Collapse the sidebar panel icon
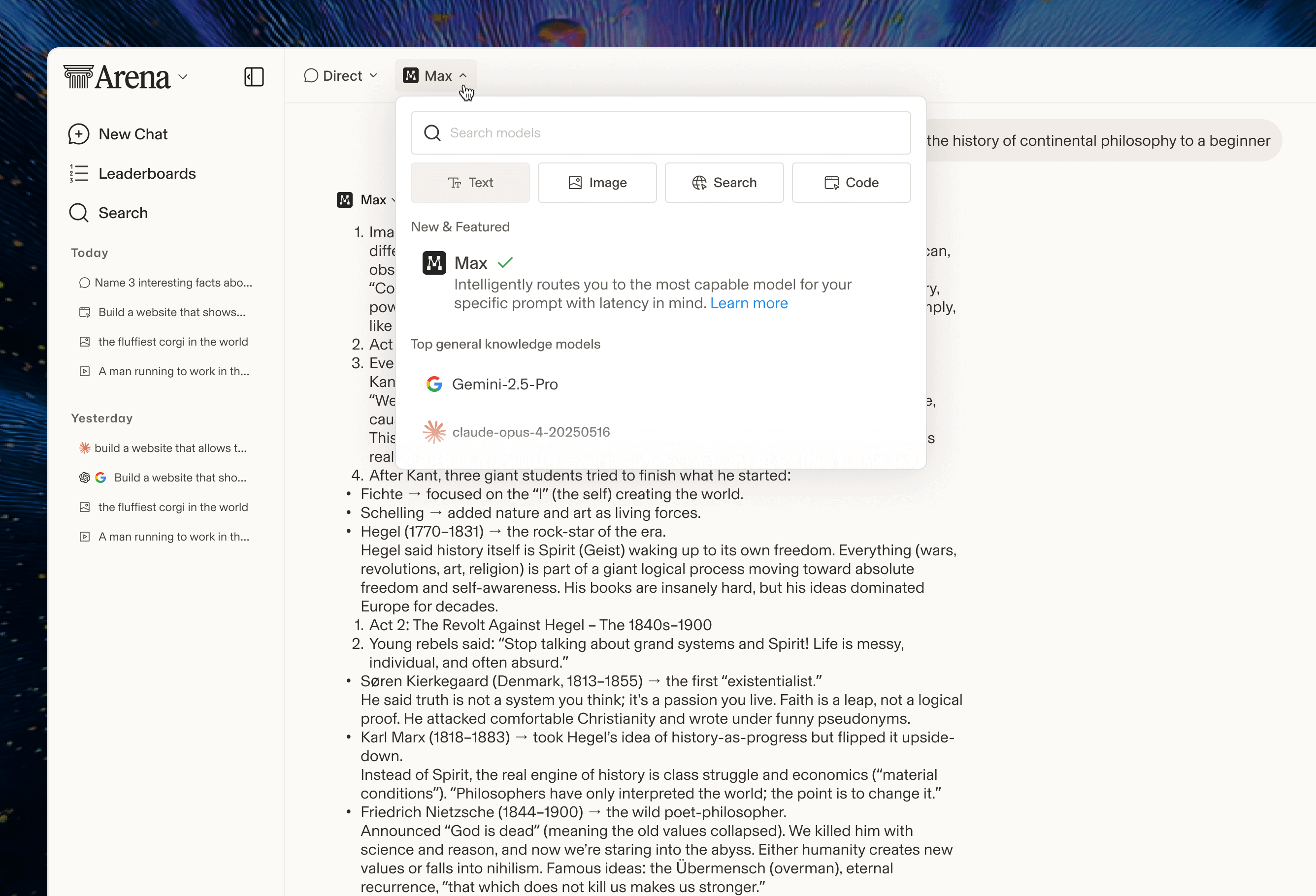 [254, 76]
